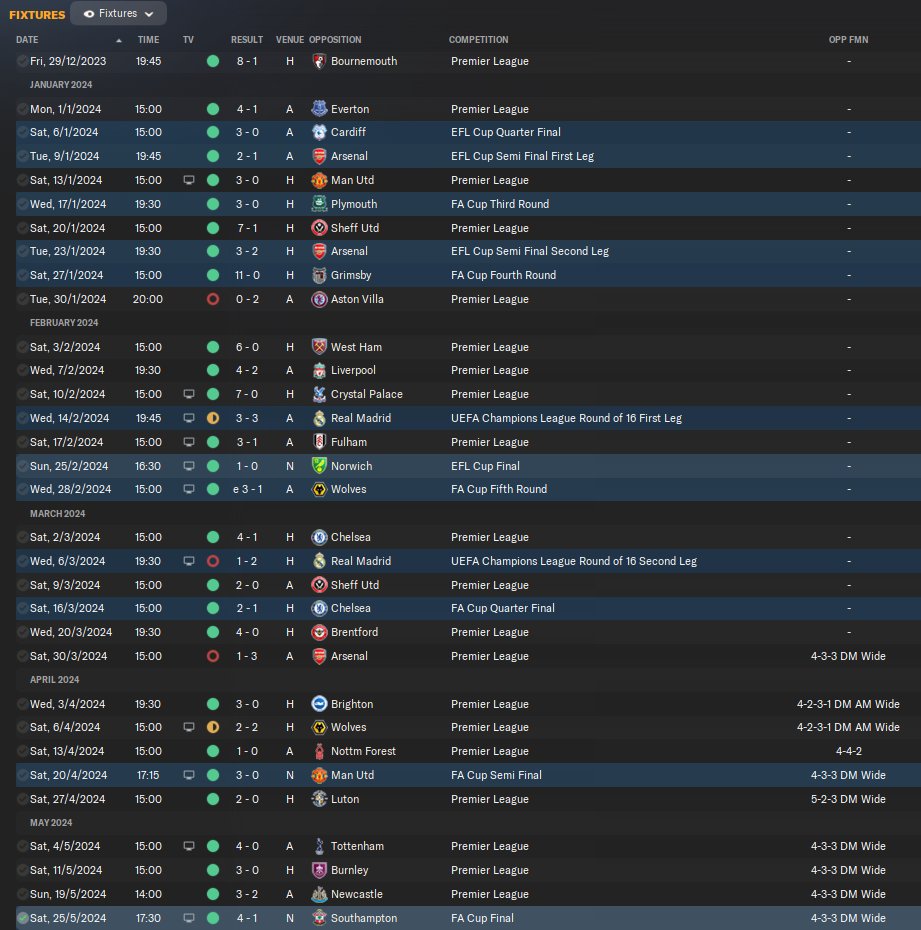Image resolution: width=921 pixels, height=930 pixels.
Task: Click the Liverpool club badge
Action: [319, 371]
